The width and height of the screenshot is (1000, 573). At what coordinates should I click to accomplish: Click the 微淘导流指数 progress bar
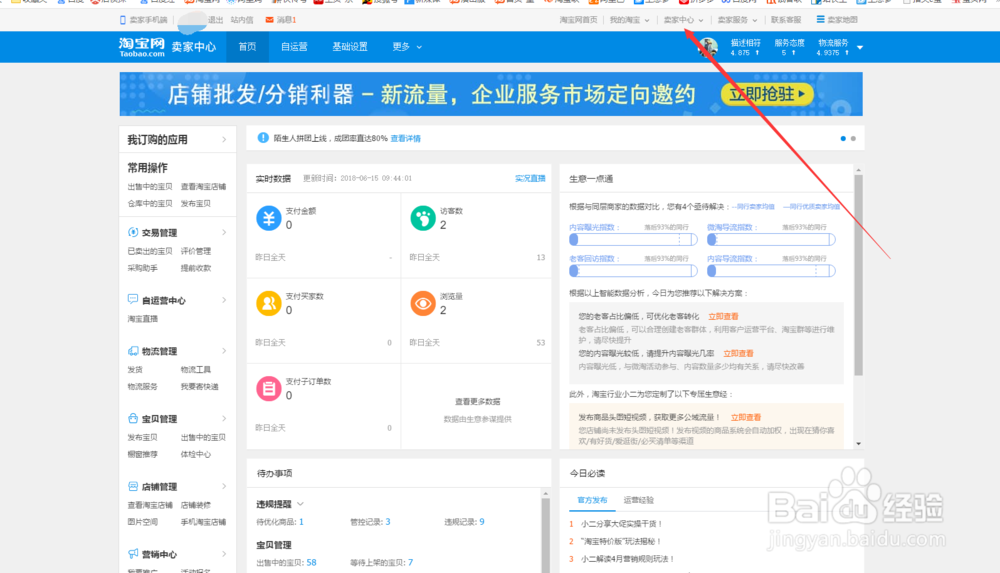pos(771,239)
